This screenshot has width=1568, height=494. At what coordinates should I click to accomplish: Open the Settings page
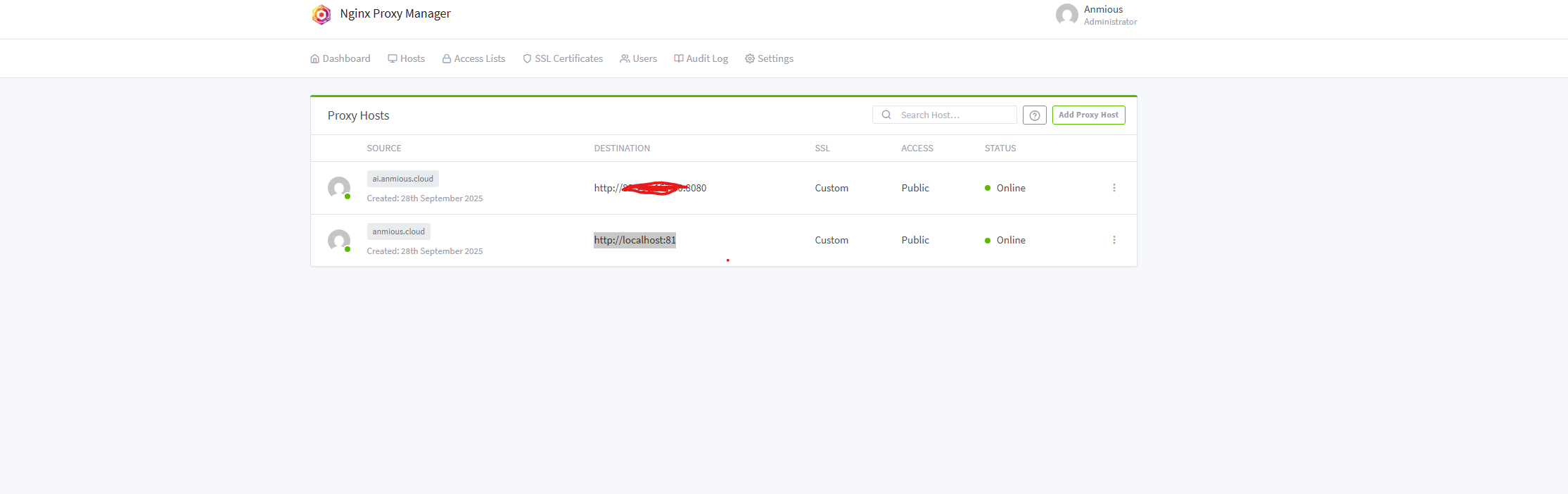click(x=770, y=58)
